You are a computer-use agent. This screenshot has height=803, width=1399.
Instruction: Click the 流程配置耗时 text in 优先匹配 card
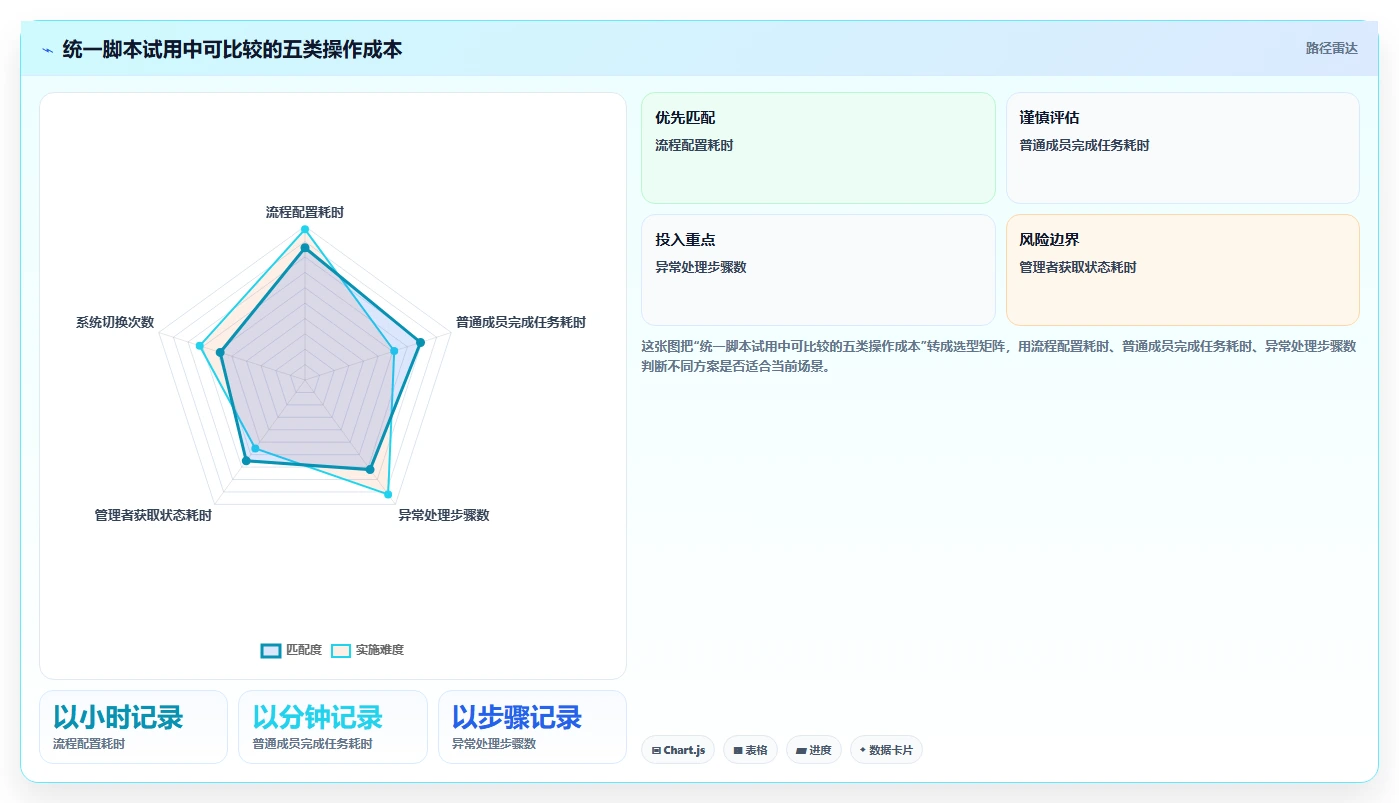[694, 145]
